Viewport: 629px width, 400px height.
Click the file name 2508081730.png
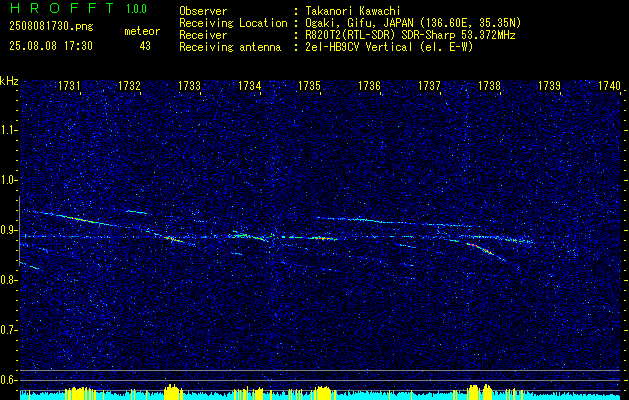coord(51,26)
